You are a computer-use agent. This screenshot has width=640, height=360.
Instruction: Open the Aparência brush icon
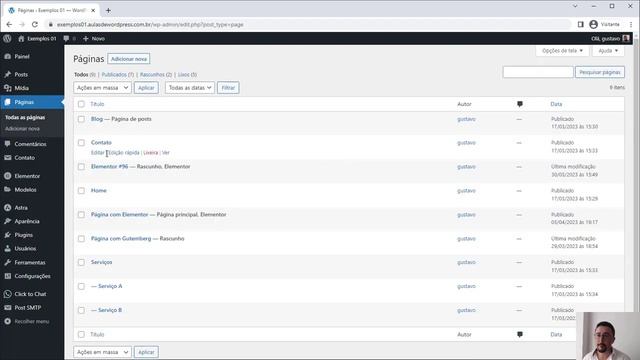pyautogui.click(x=8, y=221)
